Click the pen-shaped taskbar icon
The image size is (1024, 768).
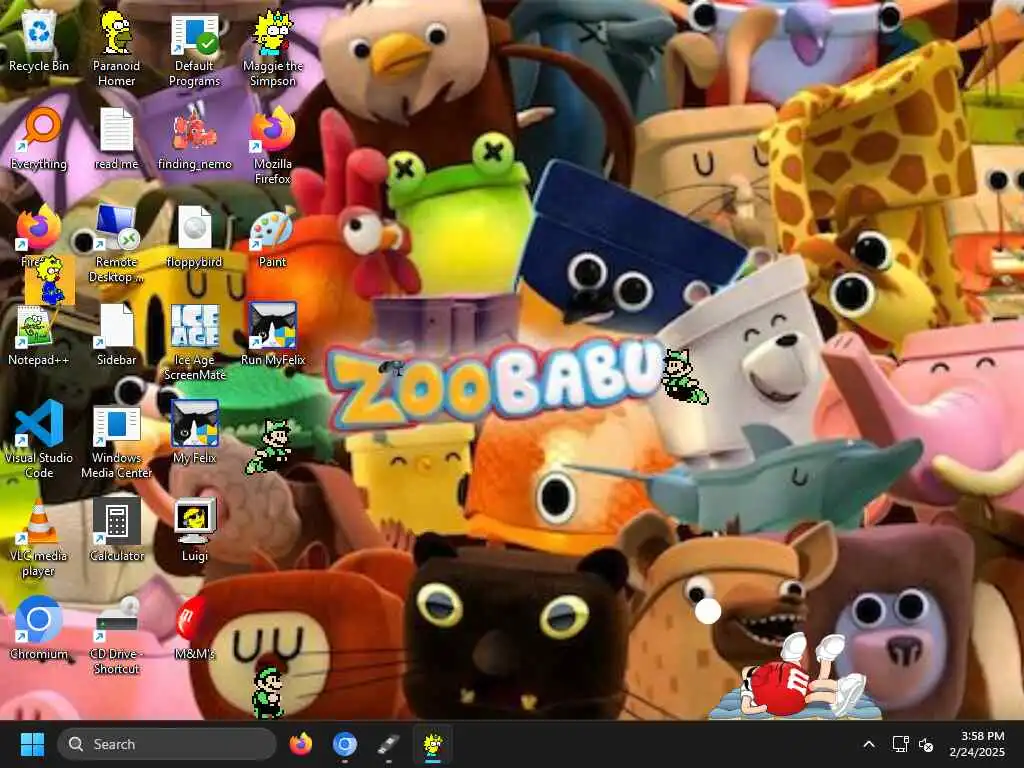click(388, 744)
